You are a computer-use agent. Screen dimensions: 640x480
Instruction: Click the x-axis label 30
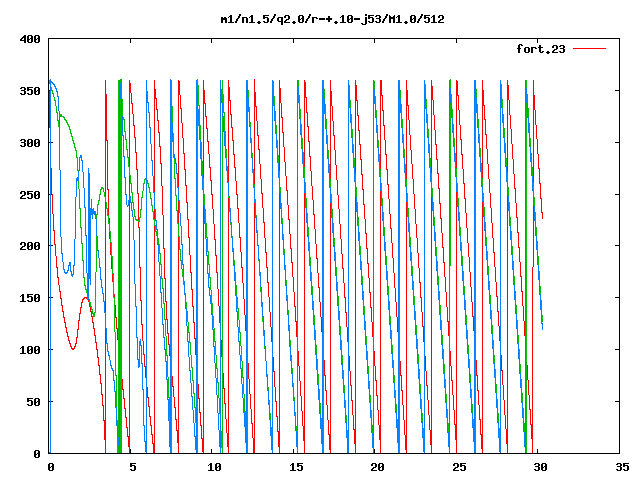[x=540, y=467]
